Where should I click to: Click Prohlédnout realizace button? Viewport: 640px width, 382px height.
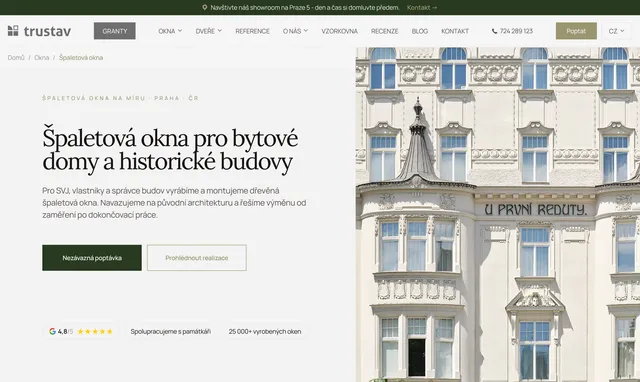point(197,258)
